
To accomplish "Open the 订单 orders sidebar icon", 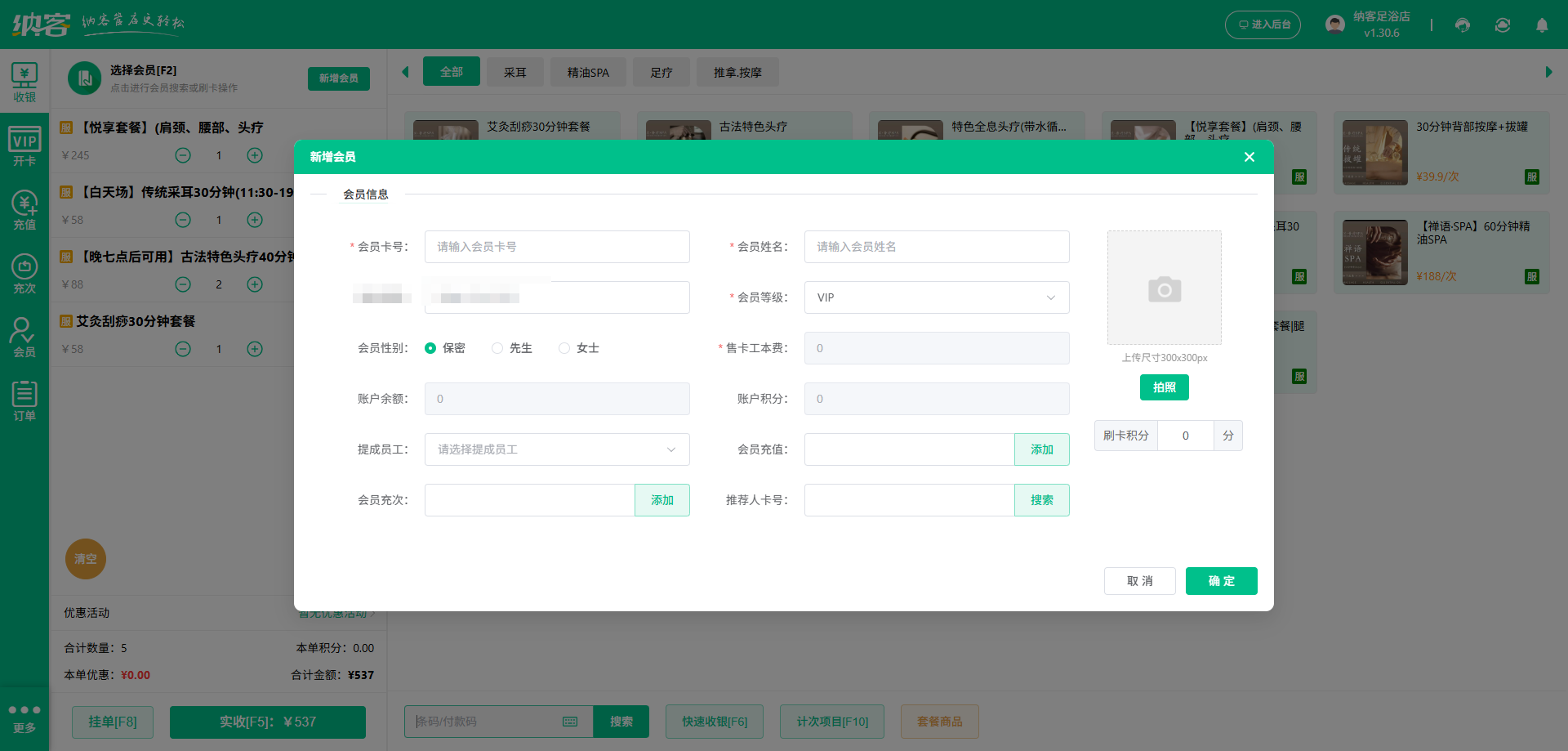I will point(24,401).
